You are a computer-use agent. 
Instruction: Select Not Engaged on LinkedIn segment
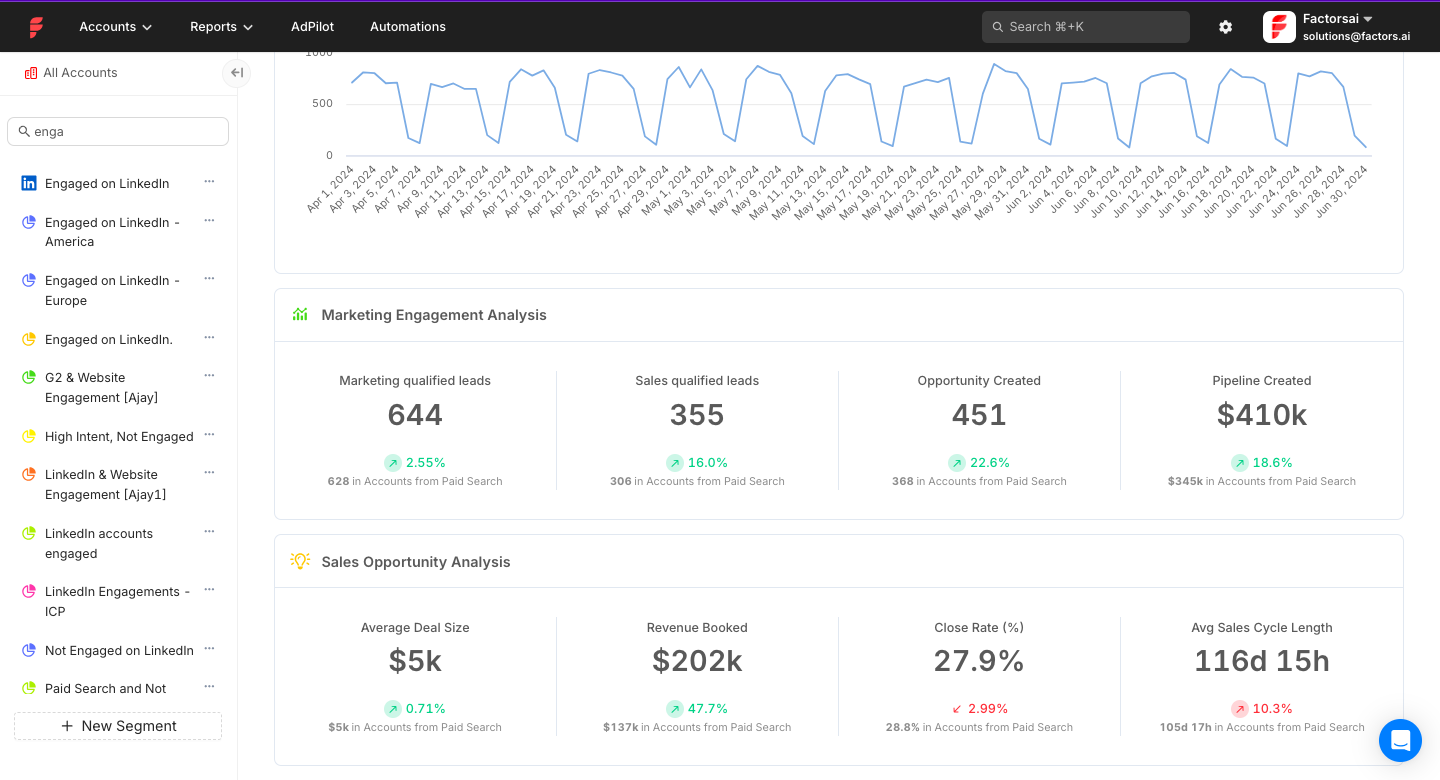[119, 651]
